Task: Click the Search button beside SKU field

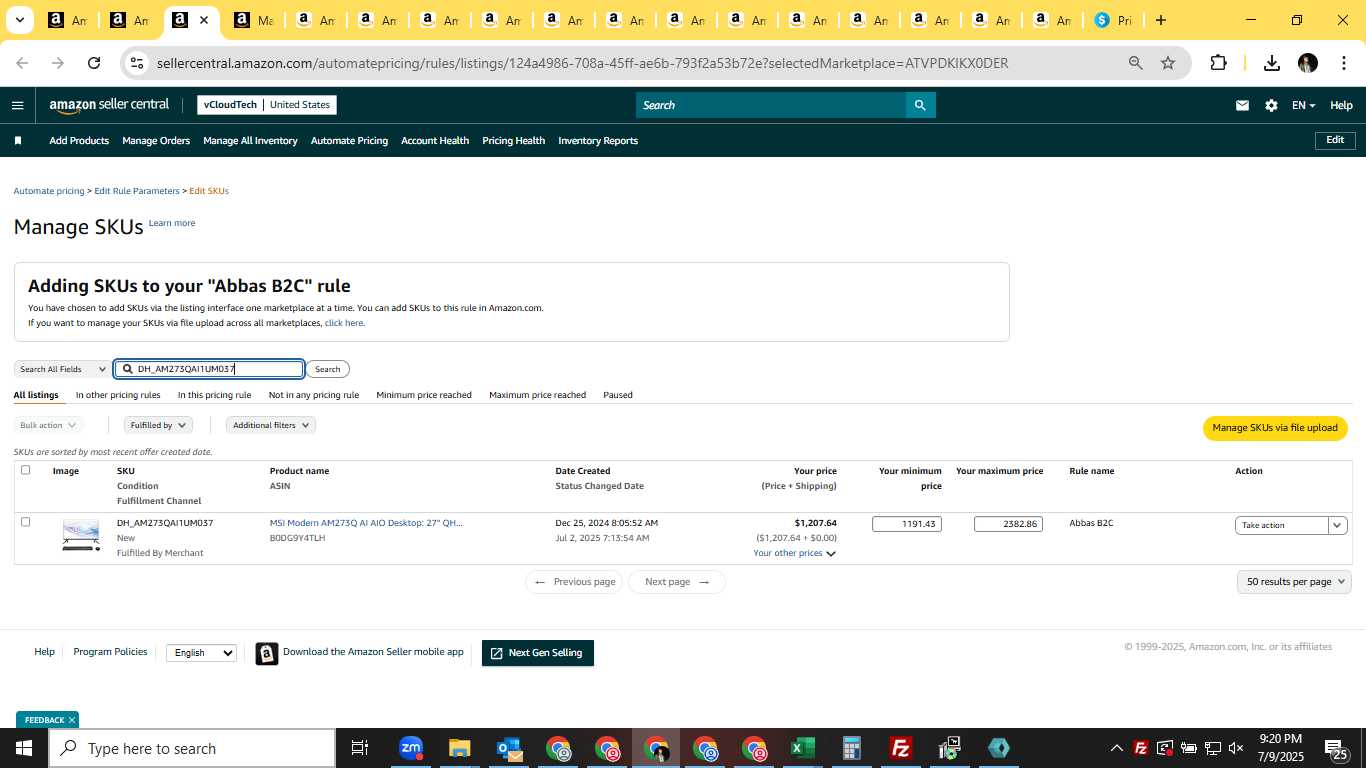Action: pos(327,369)
